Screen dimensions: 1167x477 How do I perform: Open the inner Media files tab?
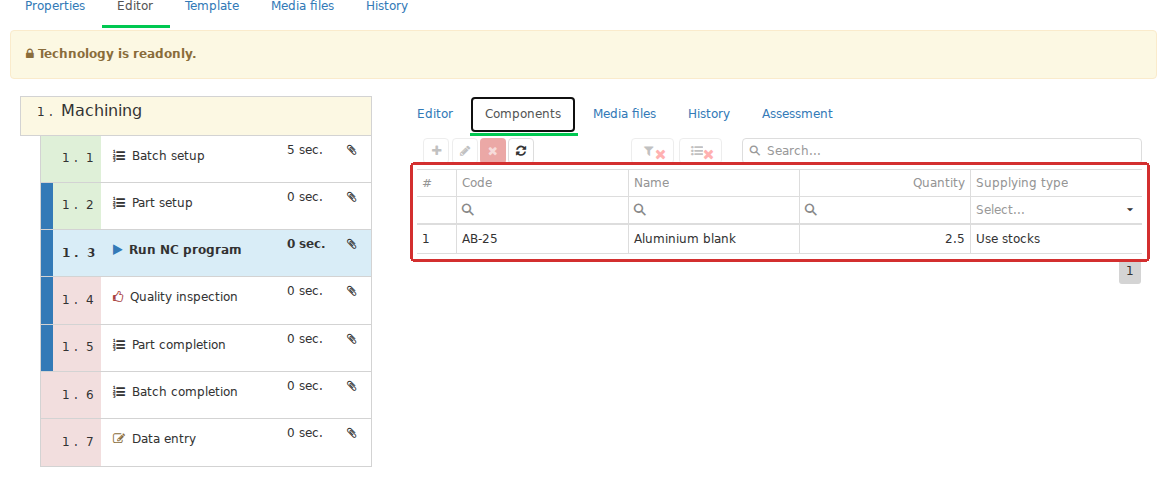[624, 114]
